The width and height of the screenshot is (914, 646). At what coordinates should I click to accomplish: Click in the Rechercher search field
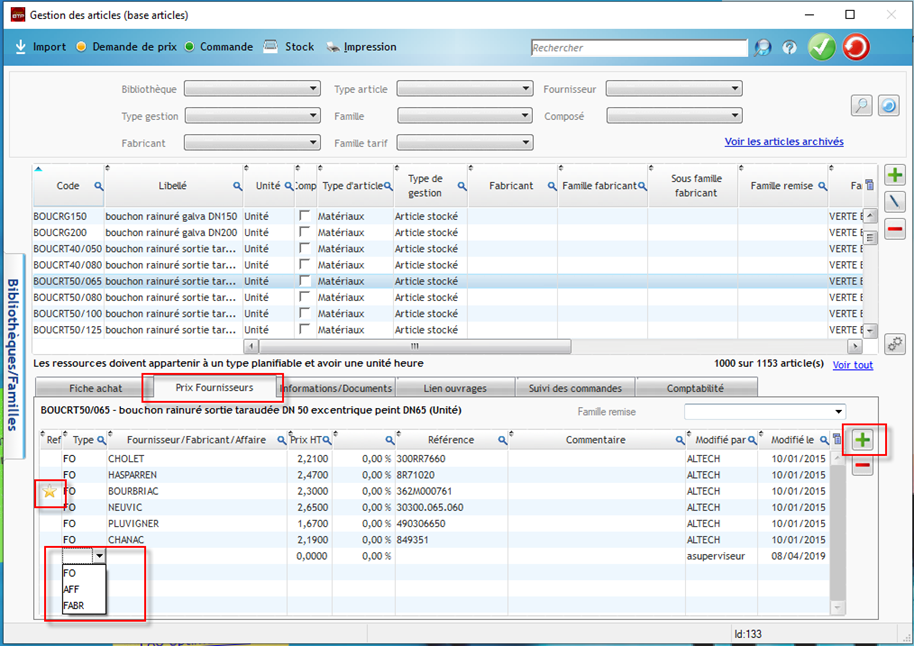[638, 47]
